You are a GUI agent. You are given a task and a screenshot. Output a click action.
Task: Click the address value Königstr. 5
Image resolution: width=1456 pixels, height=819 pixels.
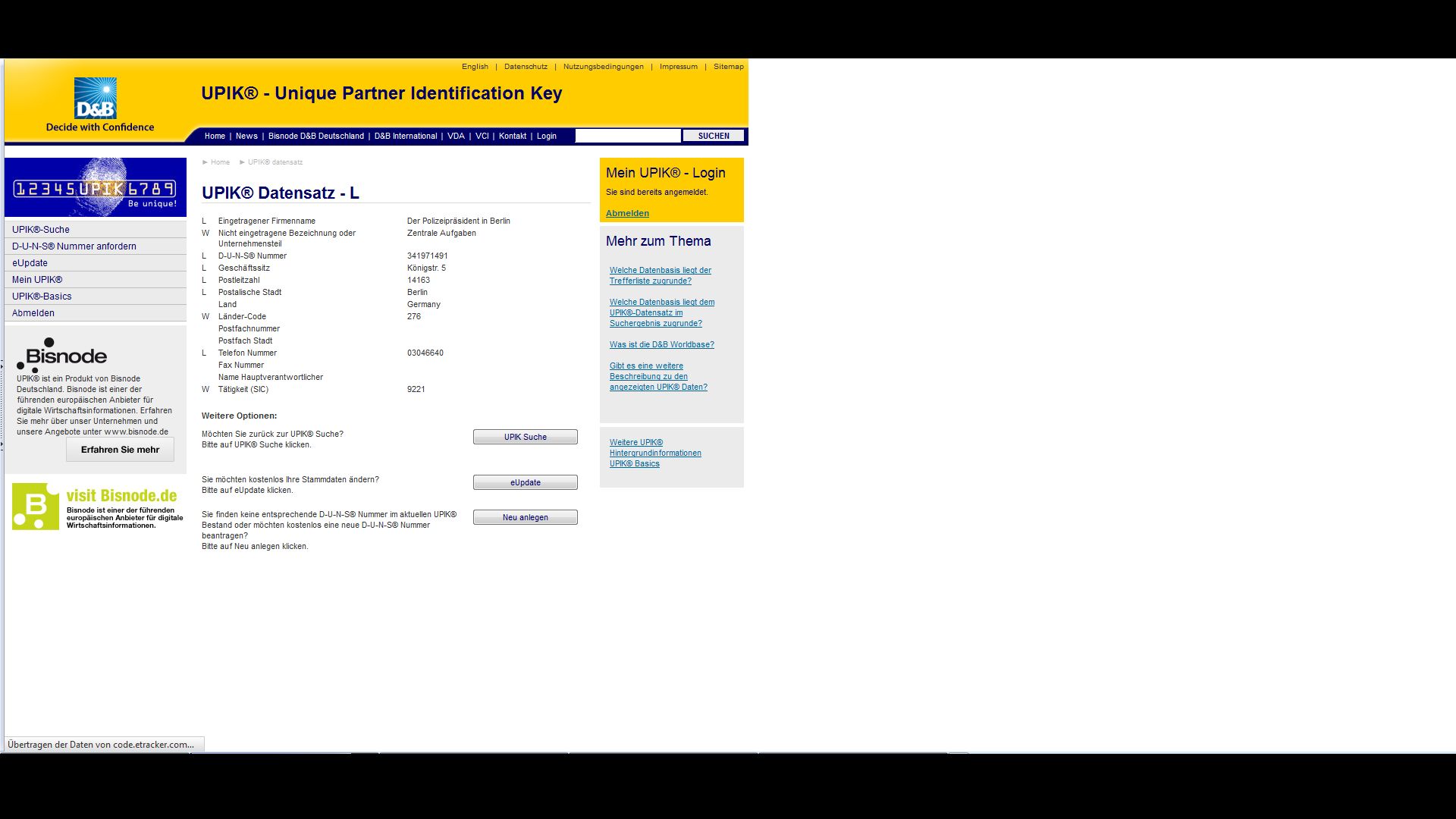pyautogui.click(x=426, y=268)
